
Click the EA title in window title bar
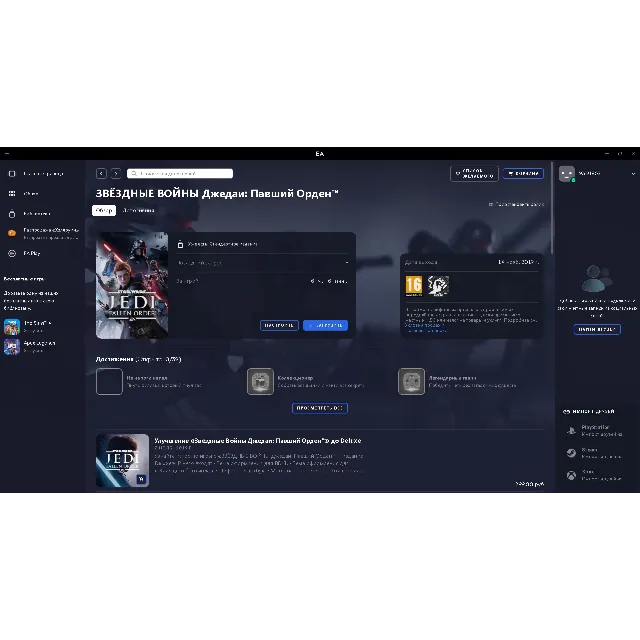tap(320, 154)
